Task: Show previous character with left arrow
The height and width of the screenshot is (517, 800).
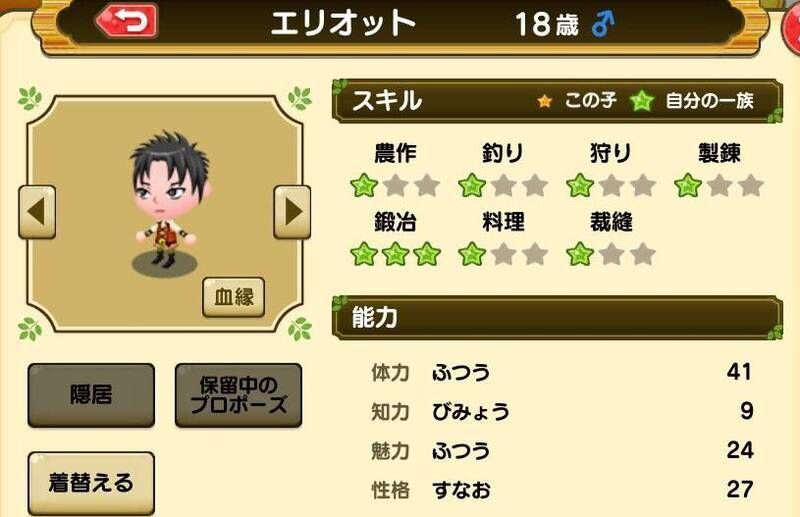Action: pos(37,212)
